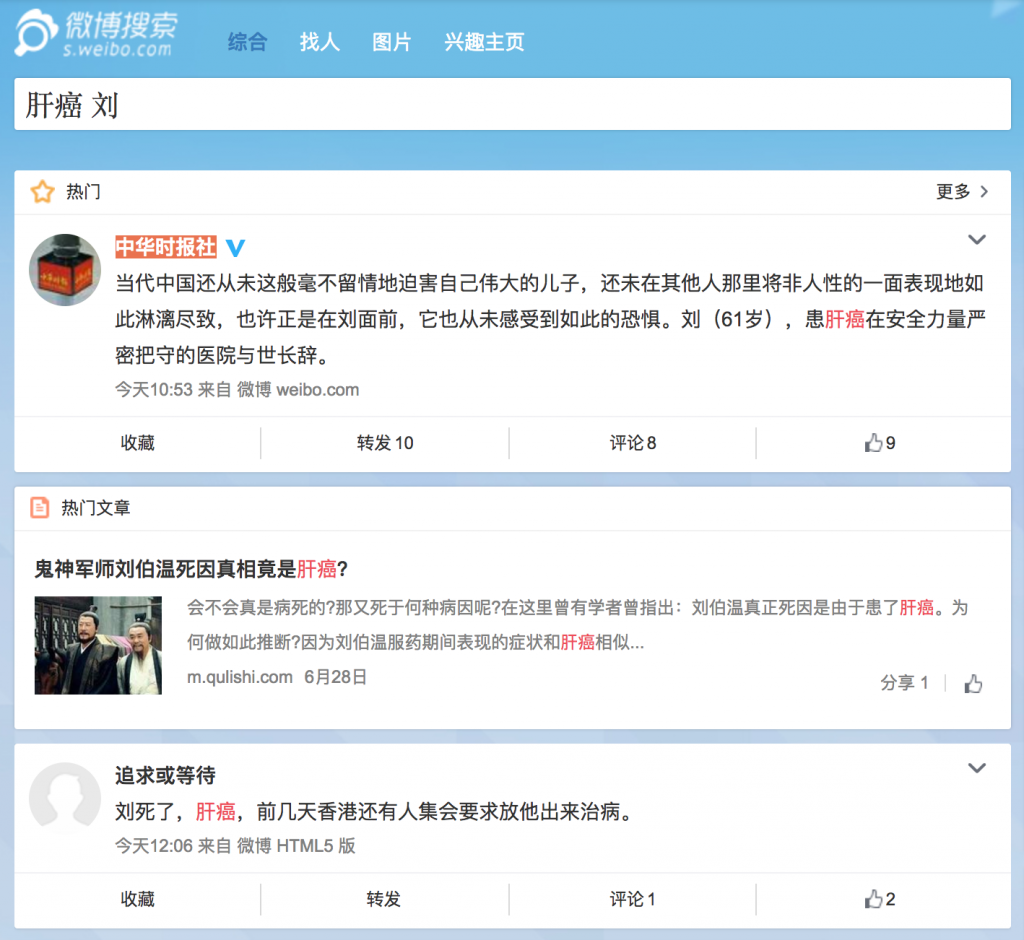Switch to the 图片 tab
Viewport: 1024px width, 940px height.
tap(390, 43)
